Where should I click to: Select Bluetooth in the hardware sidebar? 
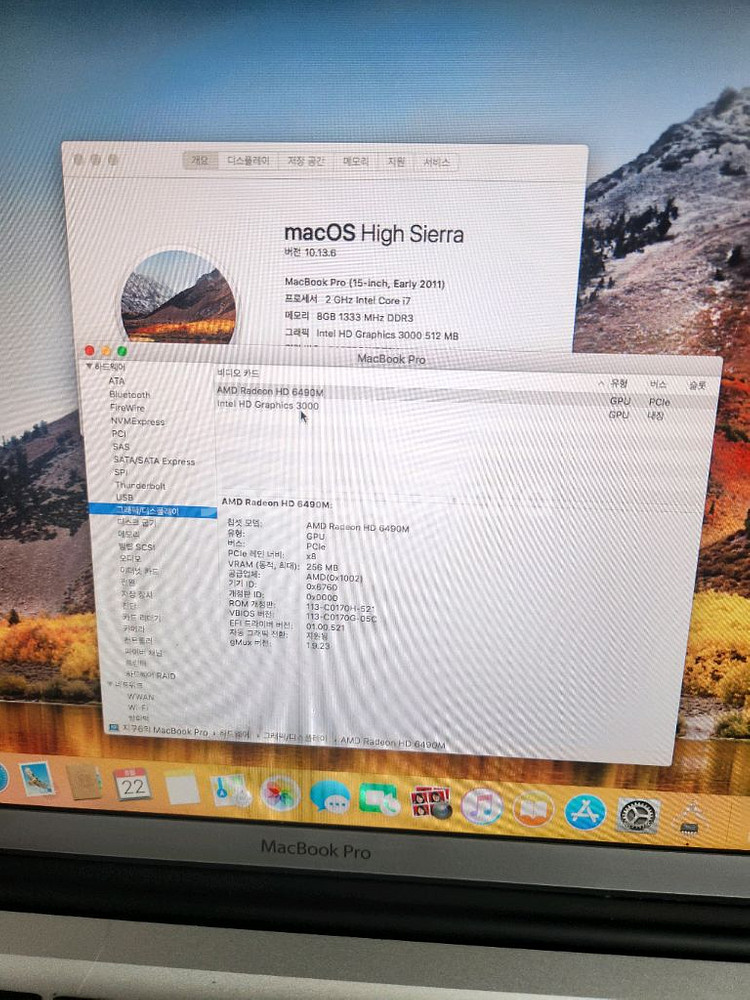click(x=129, y=395)
